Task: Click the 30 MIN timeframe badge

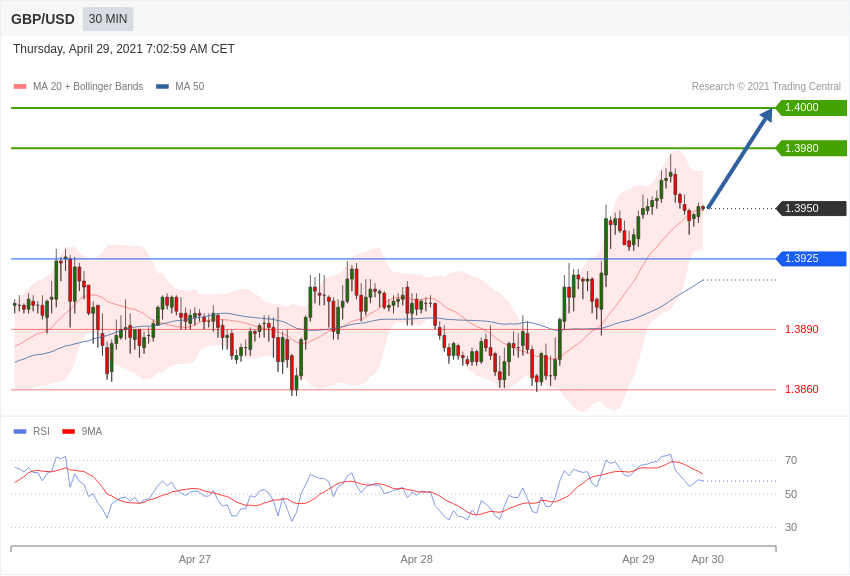Action: (108, 19)
